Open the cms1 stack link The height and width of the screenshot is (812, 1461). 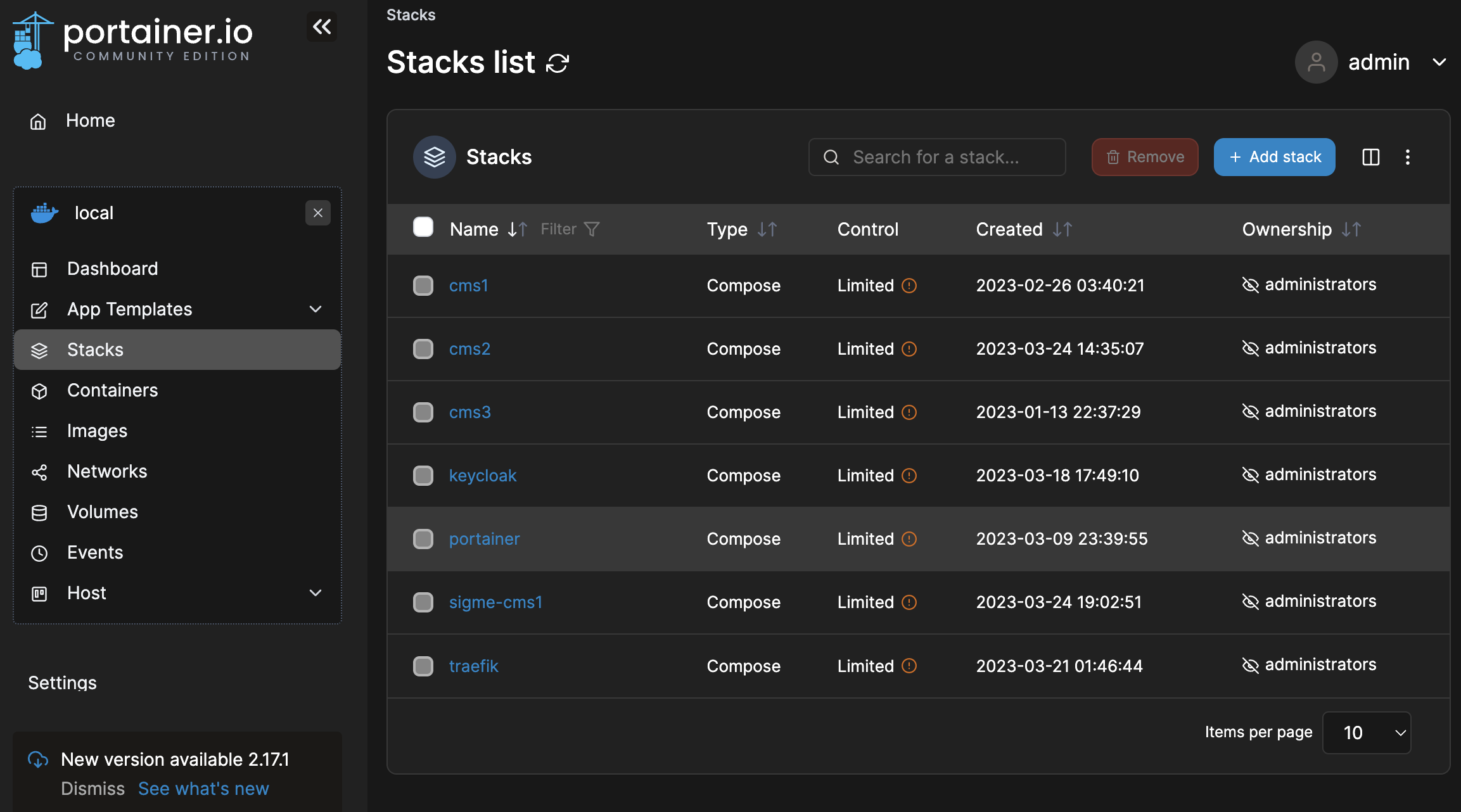[x=469, y=286]
